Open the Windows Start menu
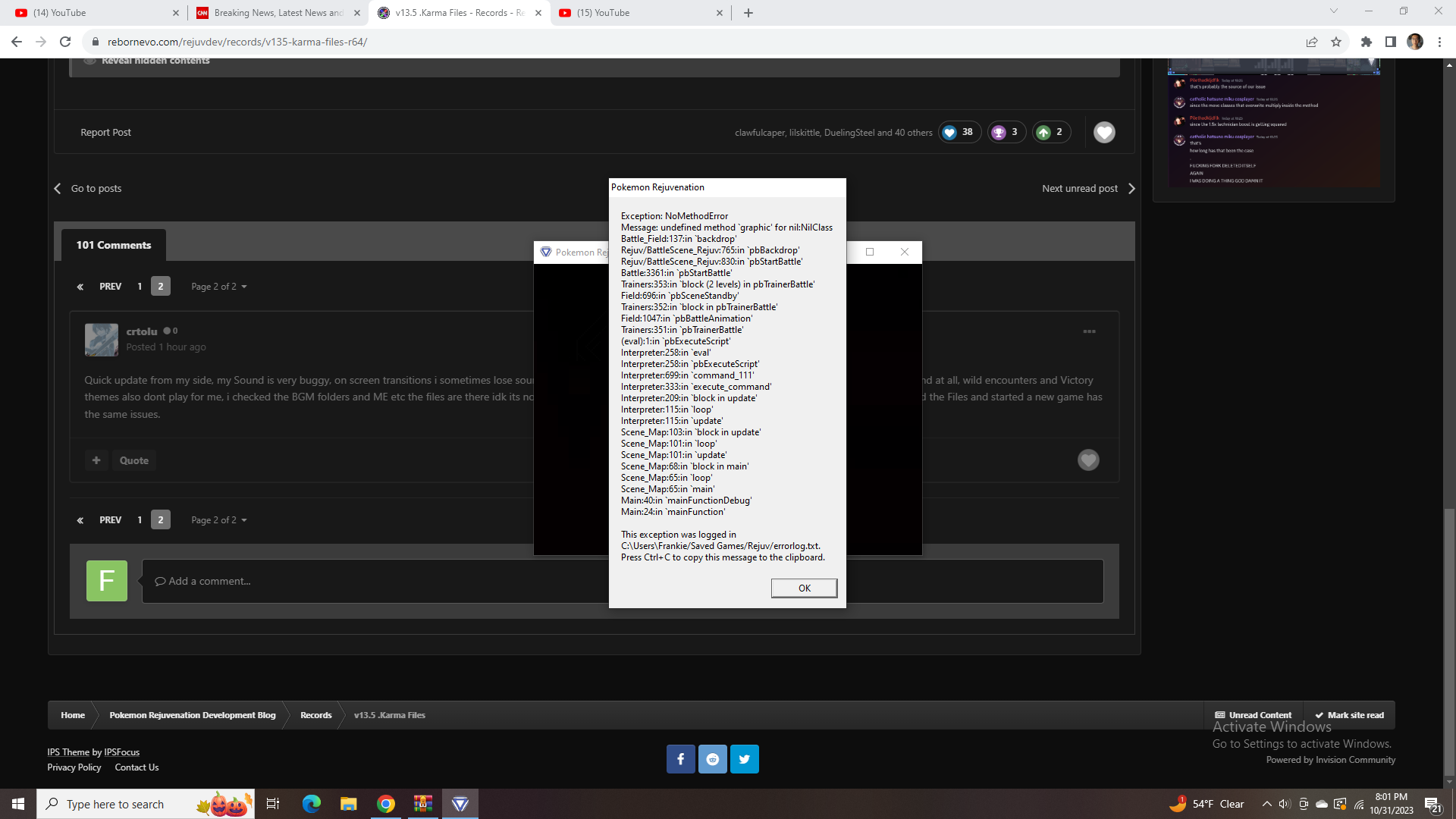This screenshot has height=819, width=1456. click(18, 804)
